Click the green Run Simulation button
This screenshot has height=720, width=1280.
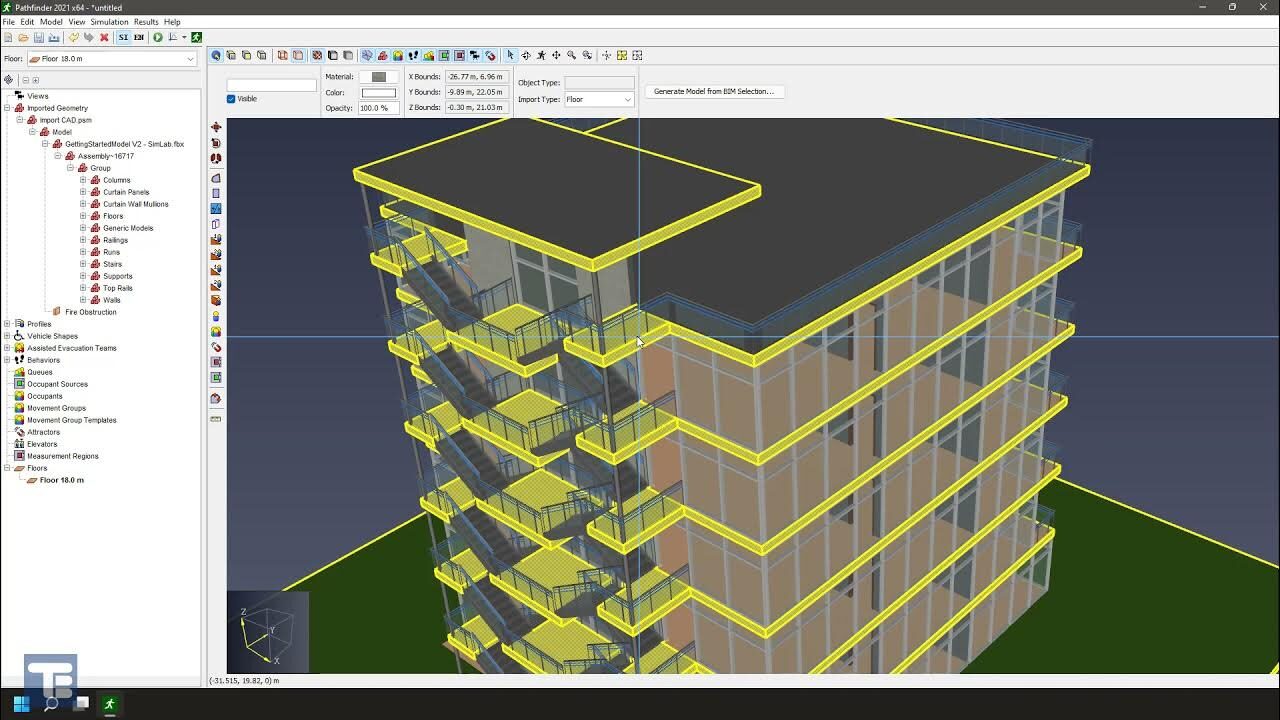point(158,38)
